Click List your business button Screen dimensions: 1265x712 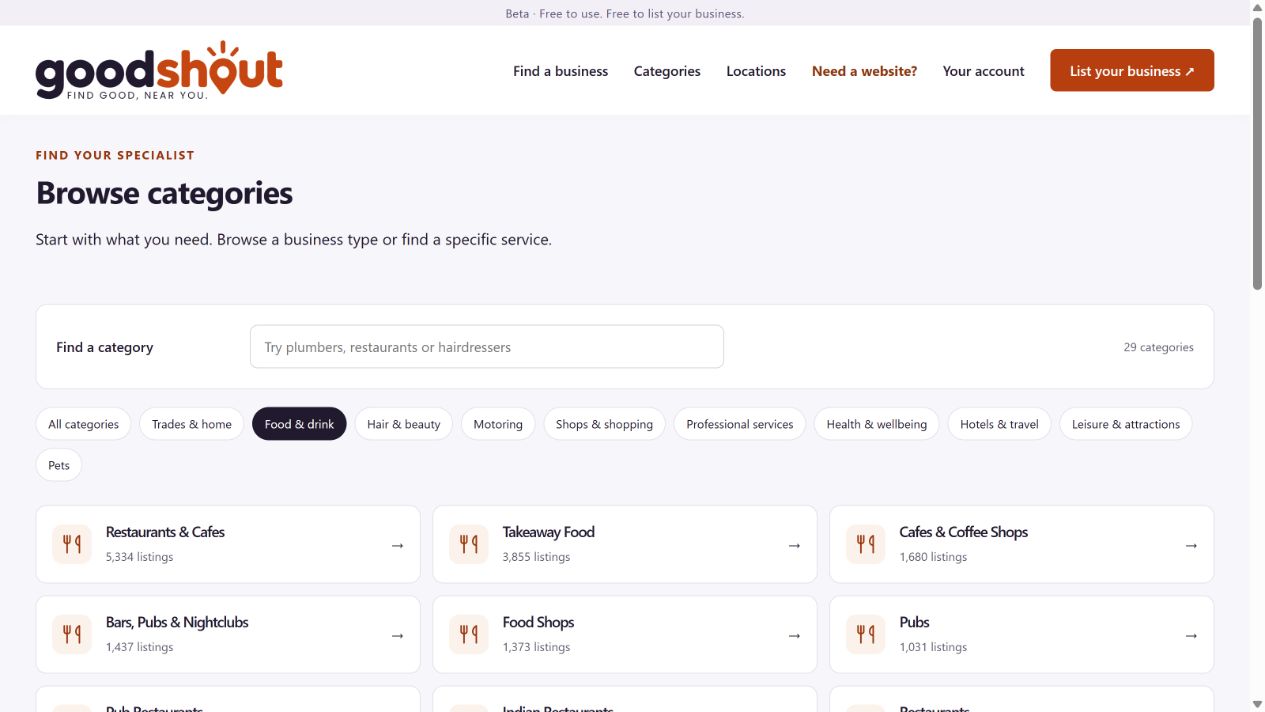pyautogui.click(x=1132, y=70)
